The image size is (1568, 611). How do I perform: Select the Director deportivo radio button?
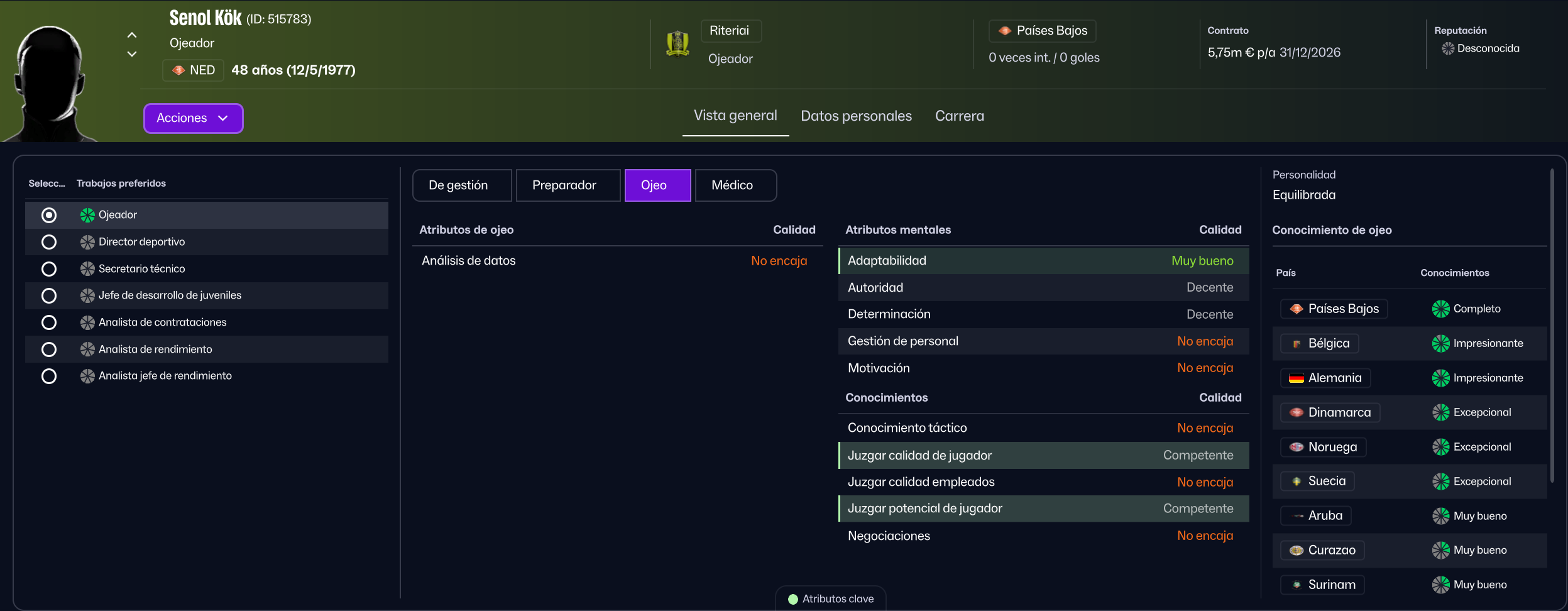[x=49, y=242]
